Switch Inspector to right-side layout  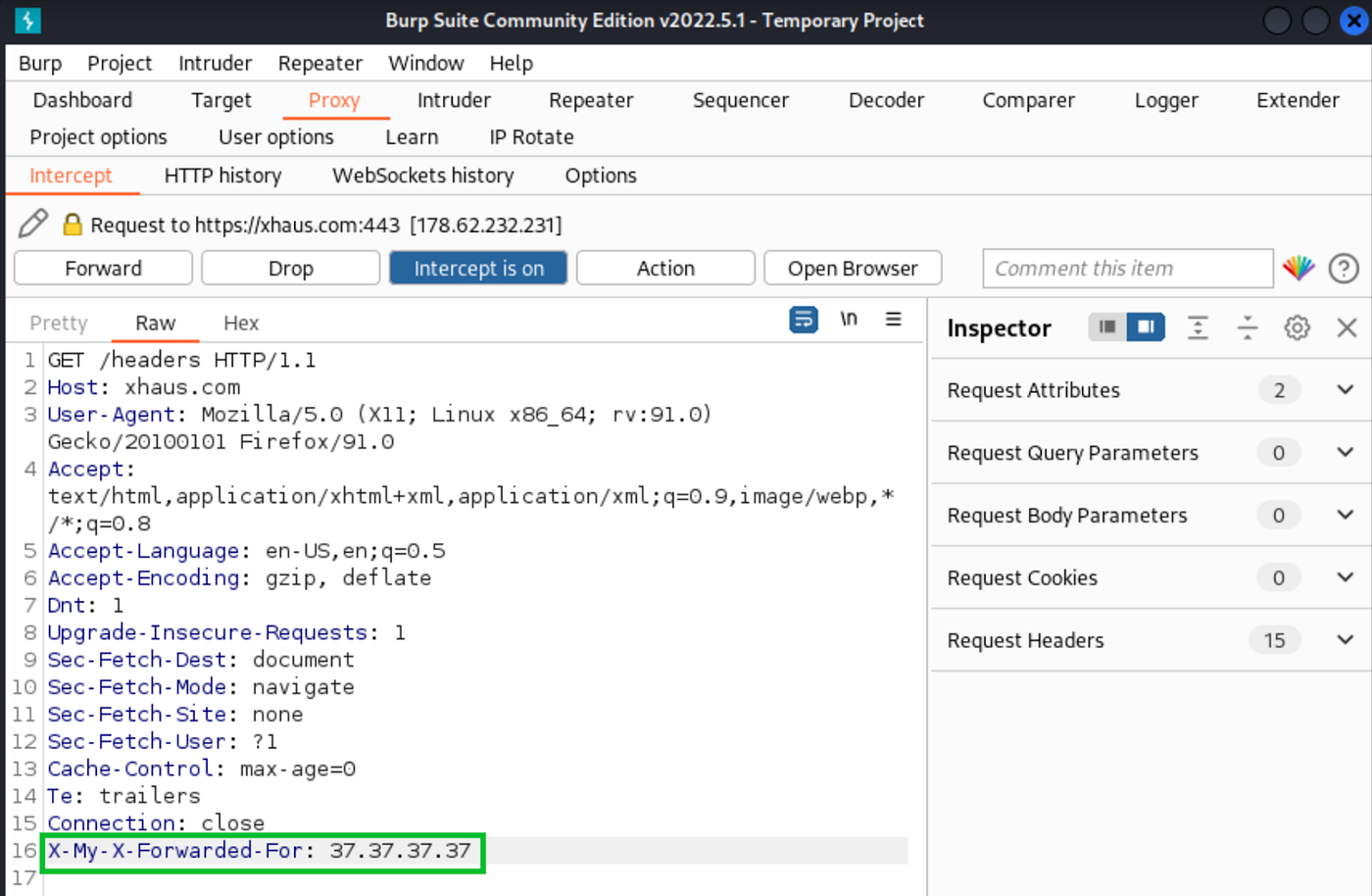click(1146, 326)
